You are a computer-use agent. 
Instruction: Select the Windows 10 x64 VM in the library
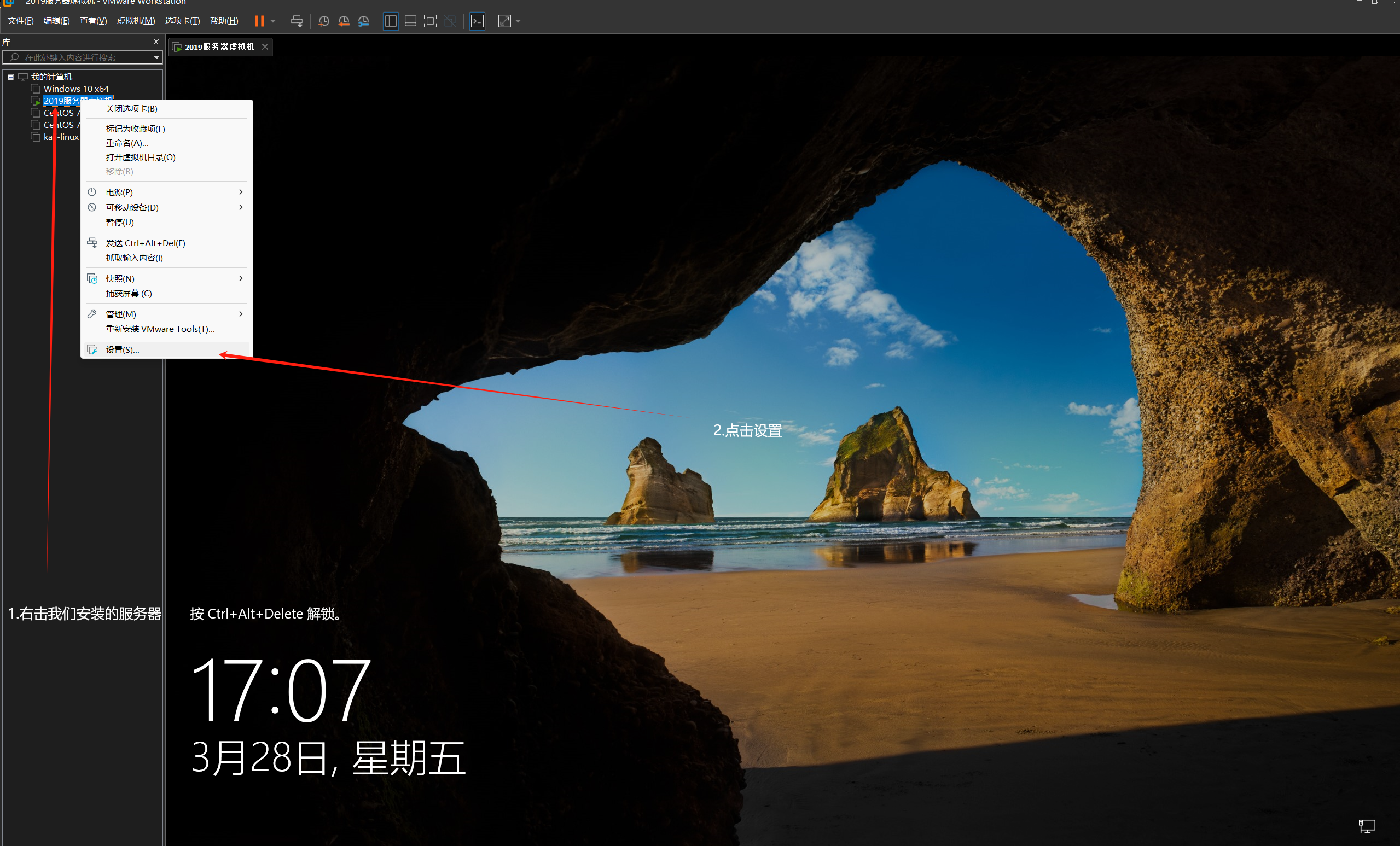point(75,89)
